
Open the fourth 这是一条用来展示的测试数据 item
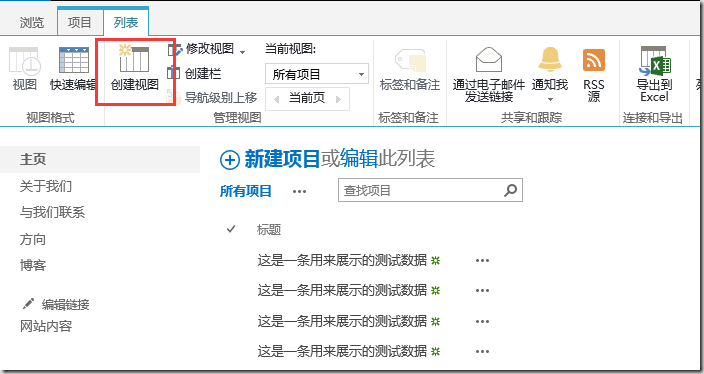tap(342, 351)
